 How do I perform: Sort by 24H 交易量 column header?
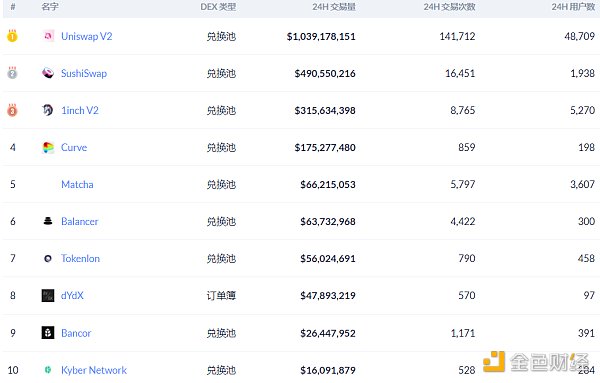(334, 7)
